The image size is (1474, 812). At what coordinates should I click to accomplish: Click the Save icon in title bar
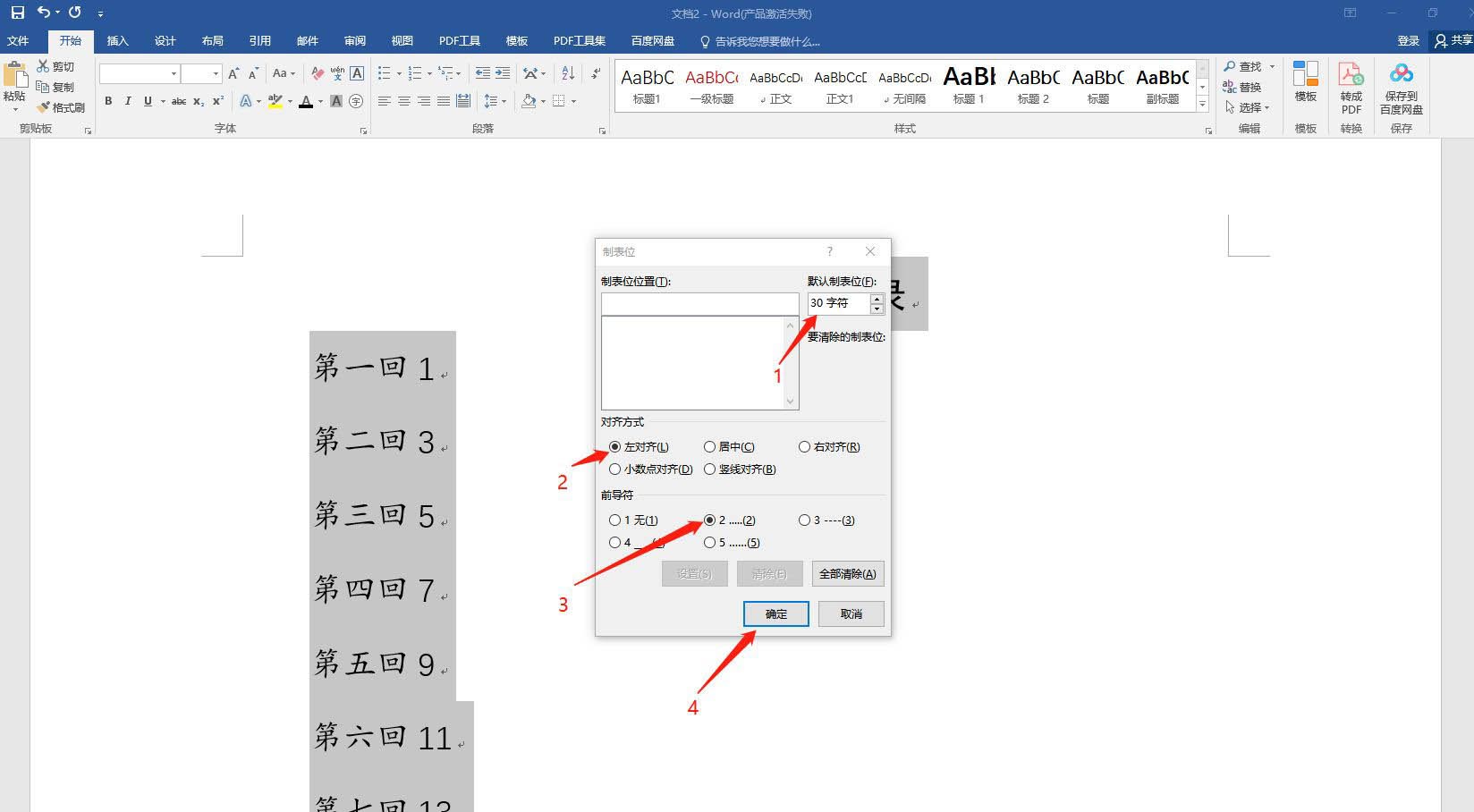pos(17,13)
